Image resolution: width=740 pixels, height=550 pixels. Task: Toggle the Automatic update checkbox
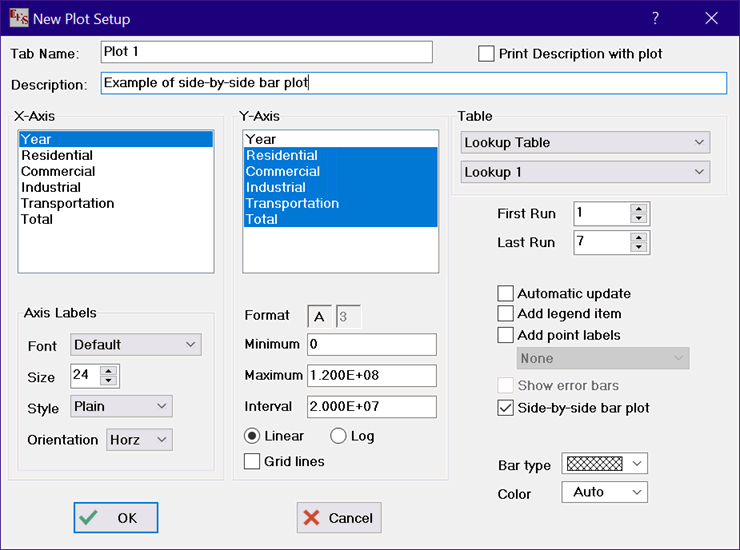pos(506,294)
